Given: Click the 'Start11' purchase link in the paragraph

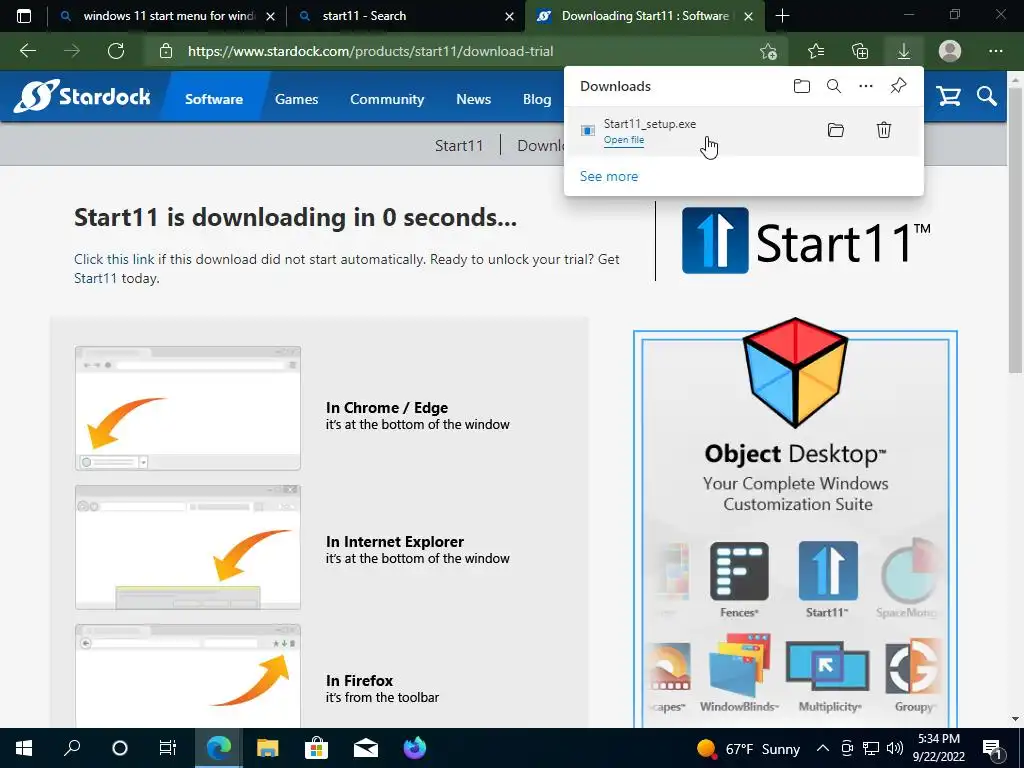Looking at the screenshot, I should point(95,278).
